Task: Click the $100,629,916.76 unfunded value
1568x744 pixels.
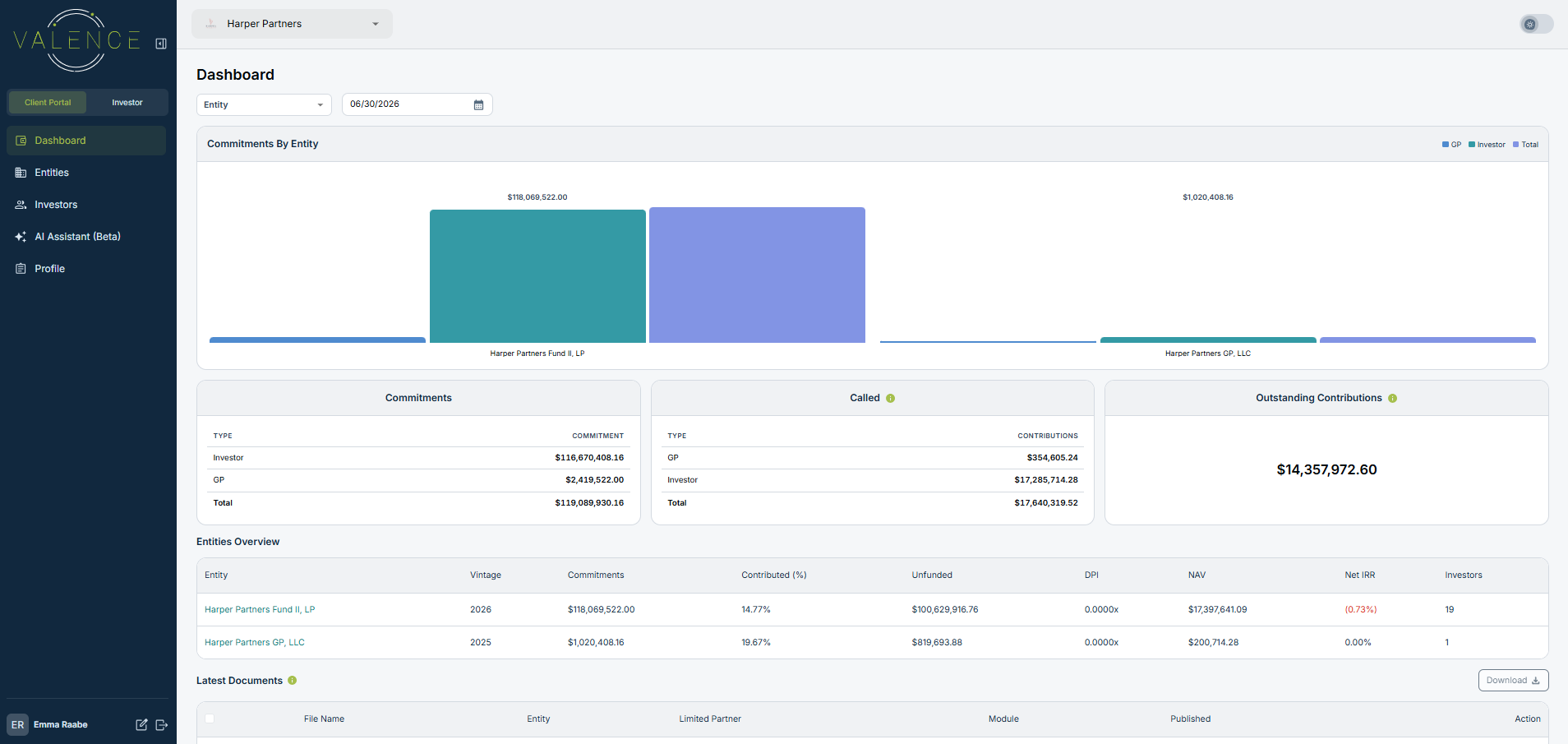Action: tap(945, 610)
